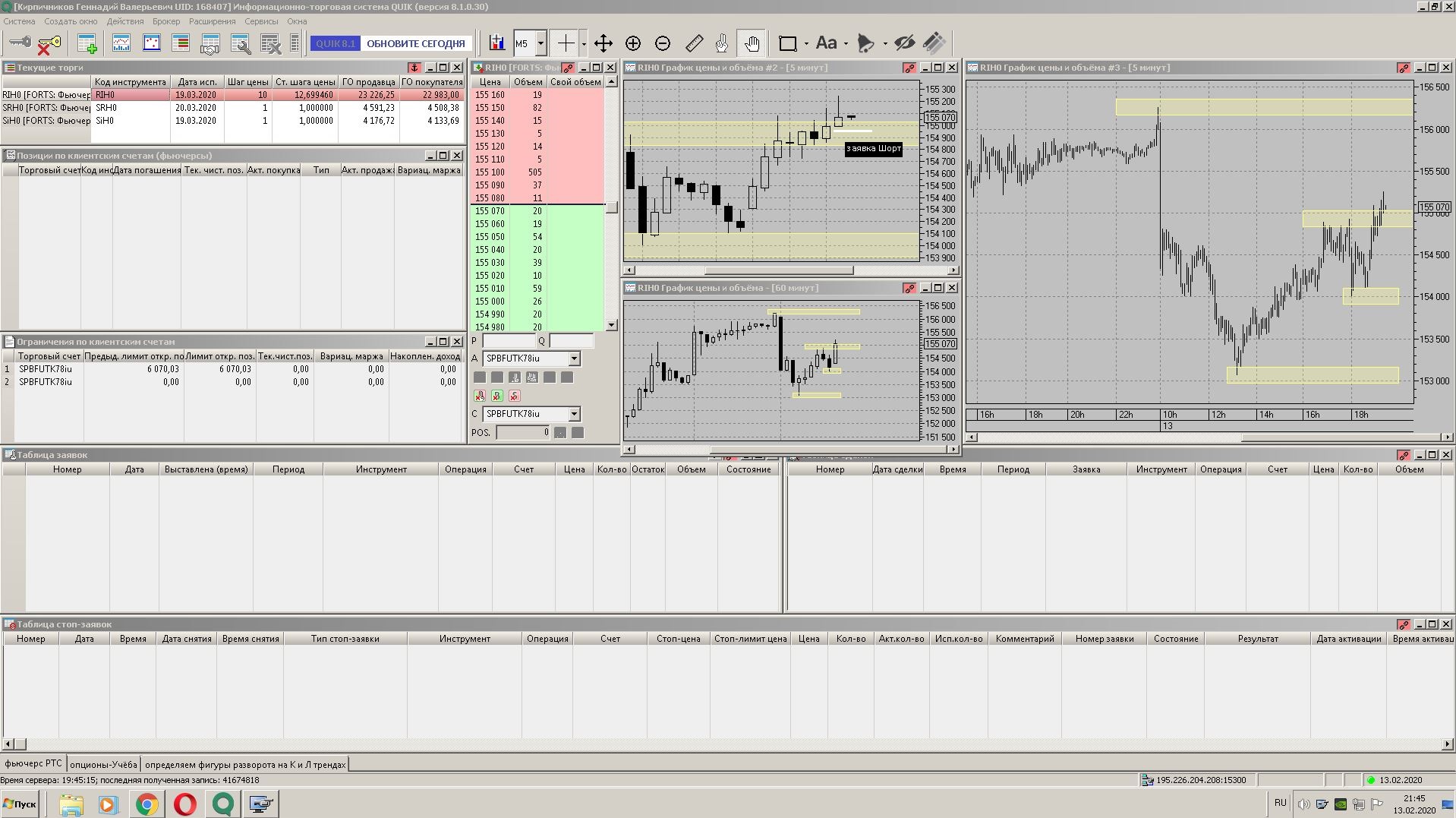The image size is (1456, 818).
Task: Switch to определяем фигуры разворота tab
Action: (x=245, y=764)
